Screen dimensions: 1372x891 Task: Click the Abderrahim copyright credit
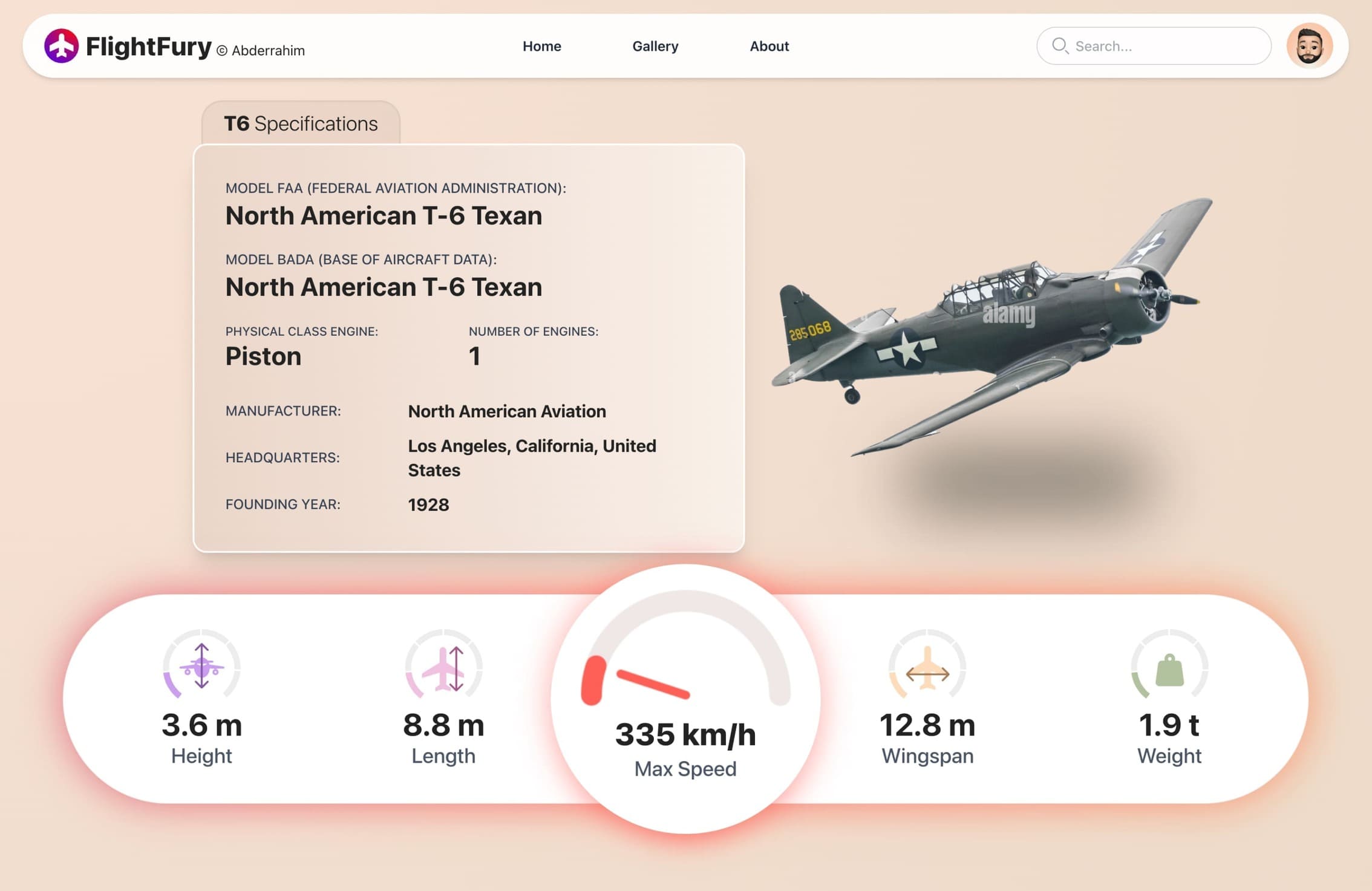click(261, 51)
